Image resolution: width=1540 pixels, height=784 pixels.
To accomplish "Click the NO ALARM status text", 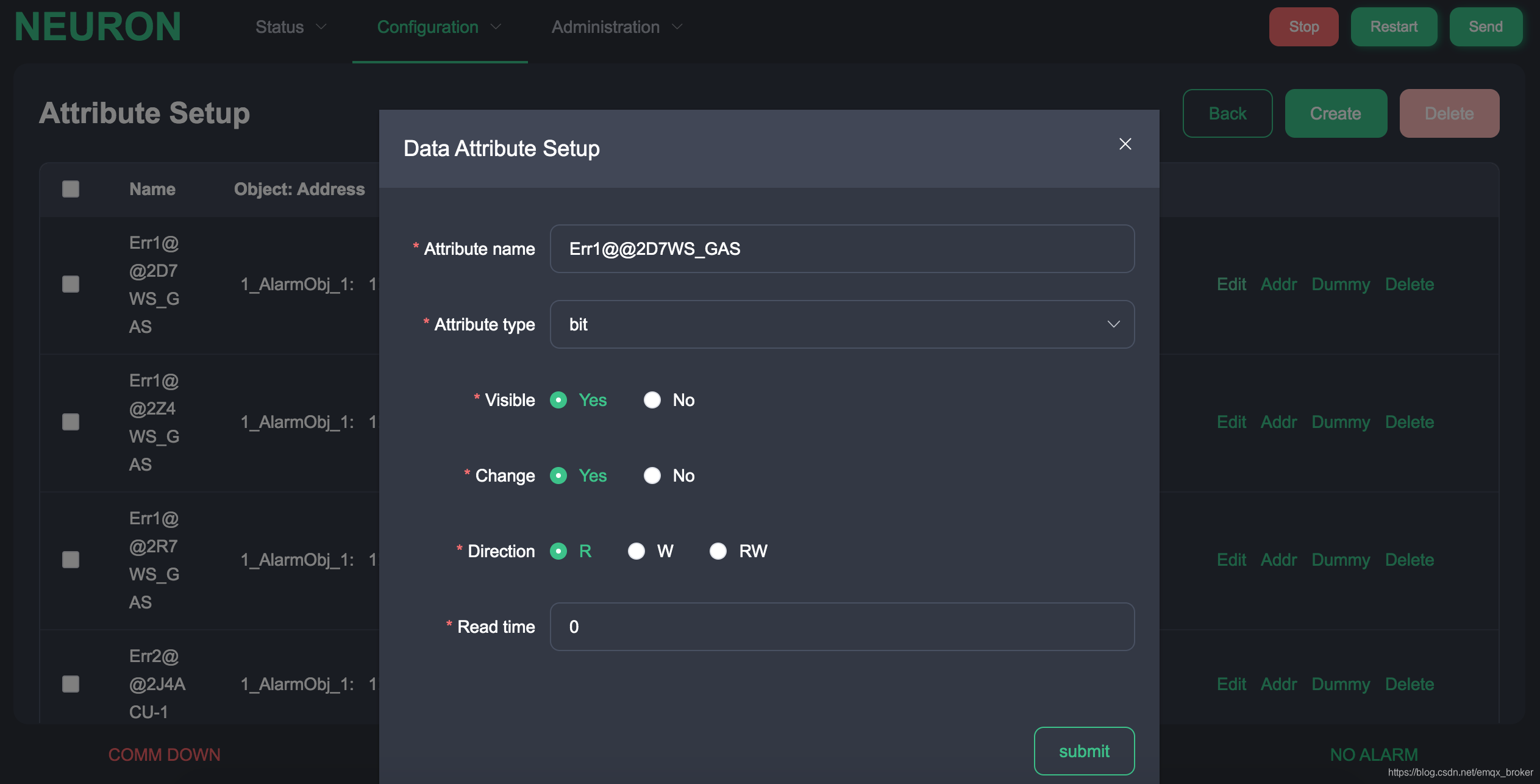I will tap(1374, 755).
